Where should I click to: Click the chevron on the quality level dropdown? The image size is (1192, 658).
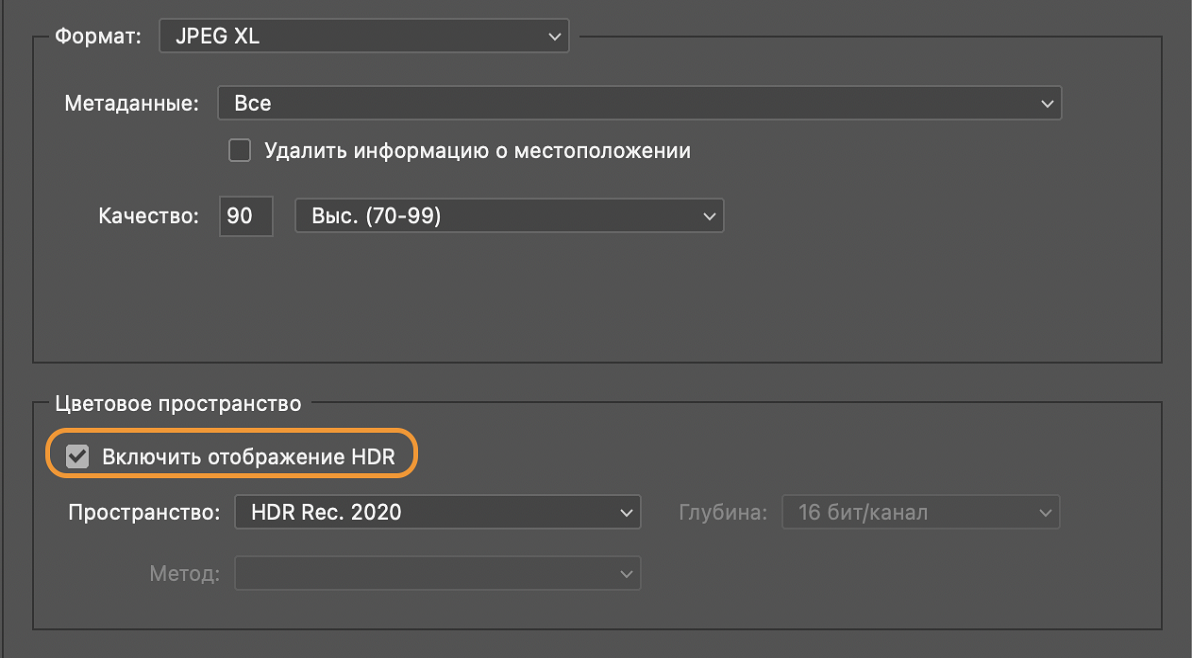pyautogui.click(x=709, y=215)
